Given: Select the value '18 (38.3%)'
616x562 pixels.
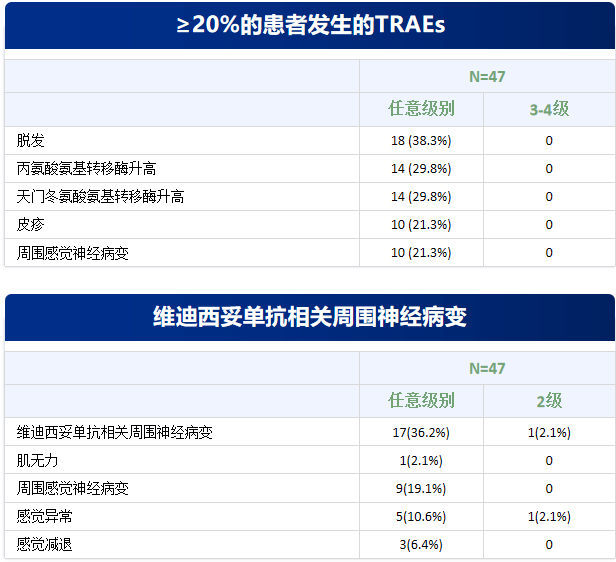Looking at the screenshot, I should click(421, 141).
